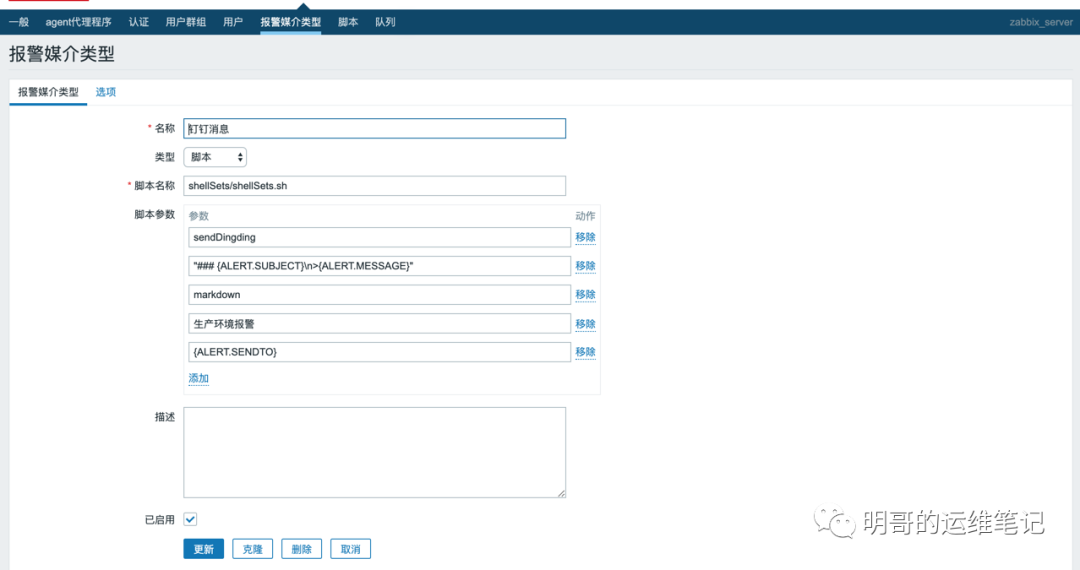Edit the sendDingding parameter field
This screenshot has width=1080, height=570.
[x=380, y=238]
